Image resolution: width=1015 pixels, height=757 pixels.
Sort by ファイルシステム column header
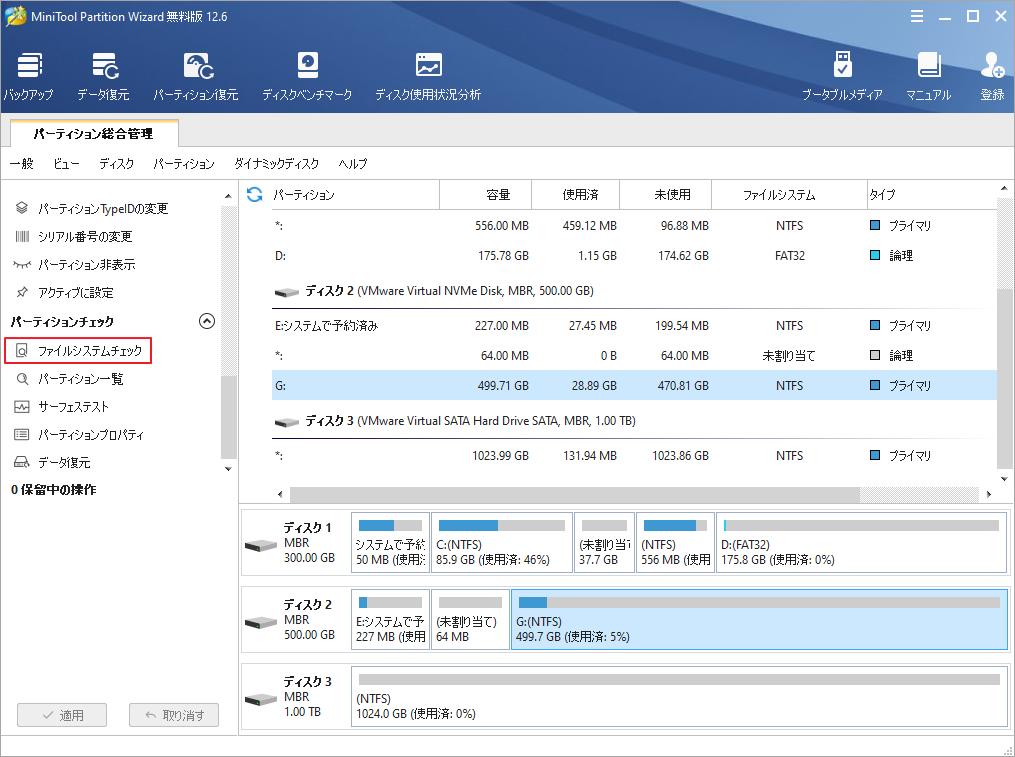tap(789, 194)
